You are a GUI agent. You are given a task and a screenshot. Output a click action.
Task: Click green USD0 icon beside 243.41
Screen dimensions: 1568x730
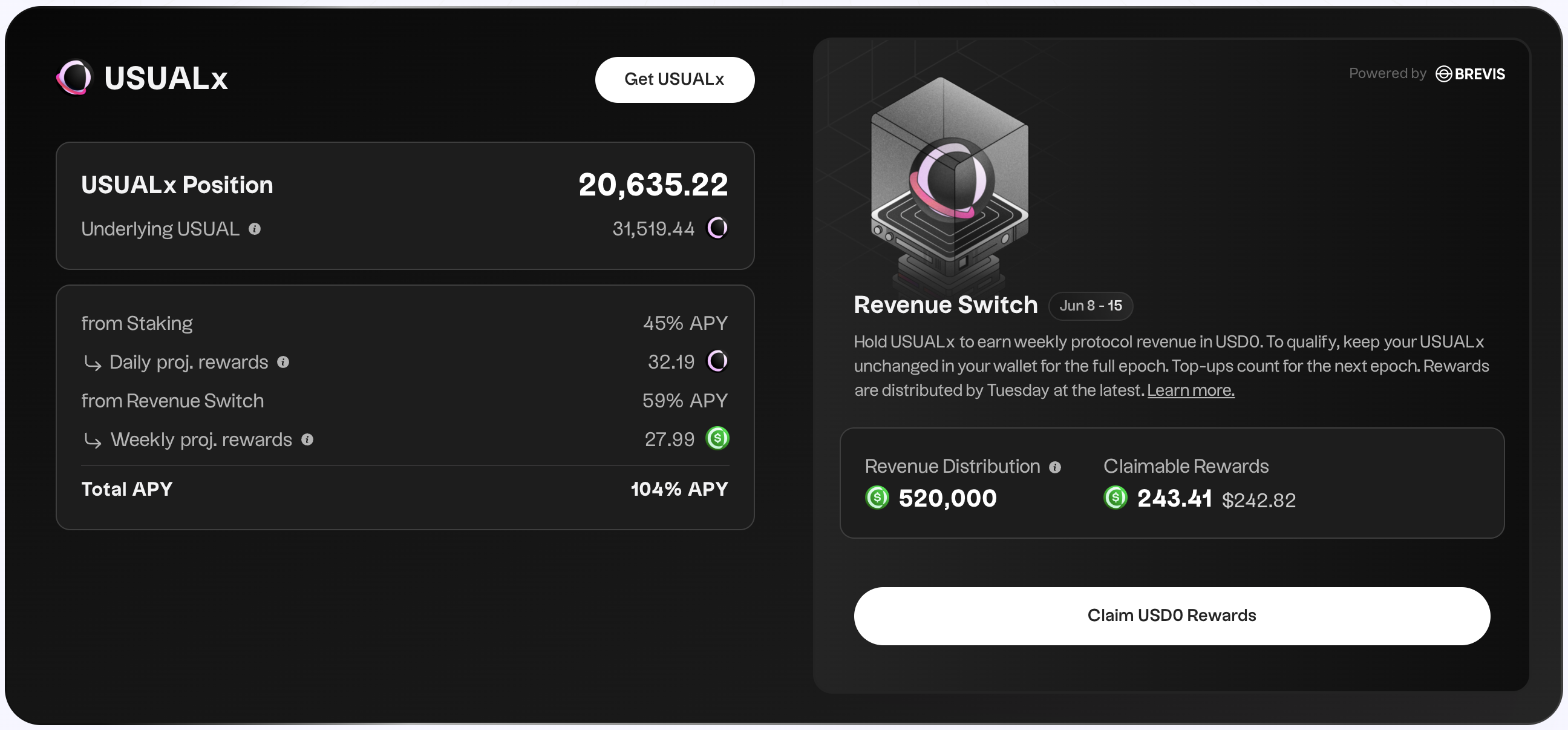tap(1115, 498)
